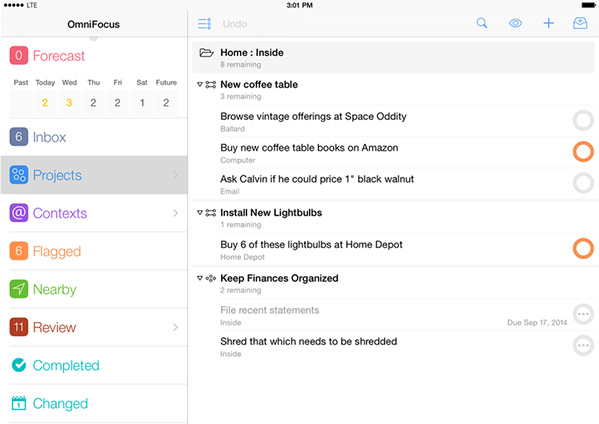Check off Ask Calvin black walnut task
Screen dimensions: 599x424
coord(583,183)
